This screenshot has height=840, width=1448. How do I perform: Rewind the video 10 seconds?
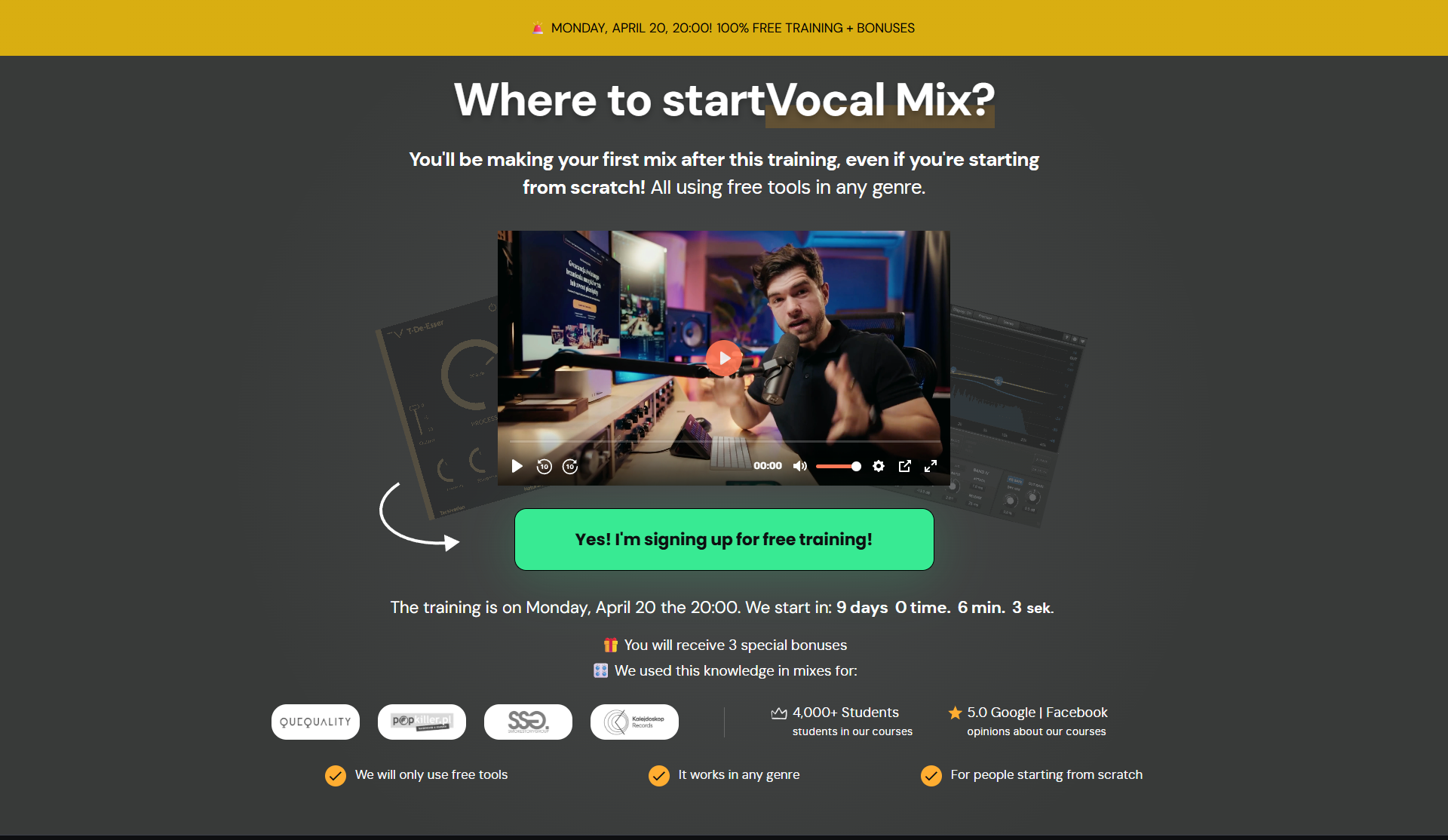point(544,466)
